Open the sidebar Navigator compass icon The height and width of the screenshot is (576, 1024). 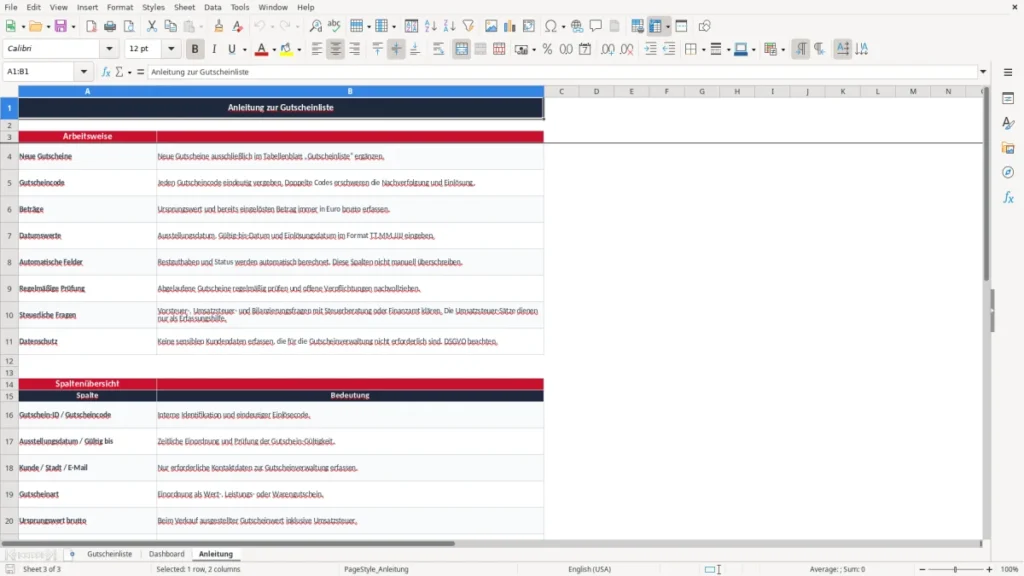coord(1008,172)
